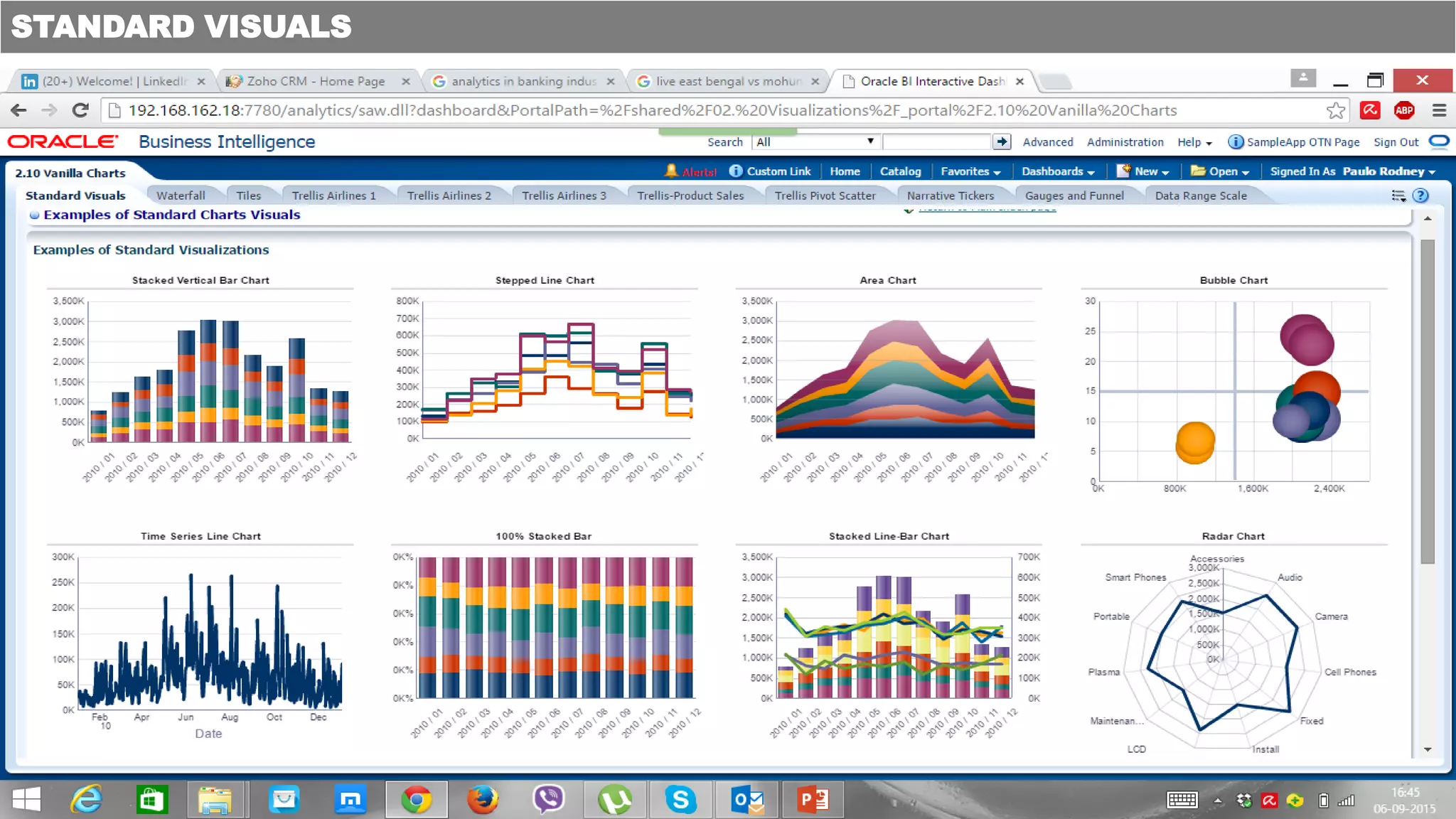Click in the search text field
Viewport: 1456px width, 819px height.
point(936,142)
